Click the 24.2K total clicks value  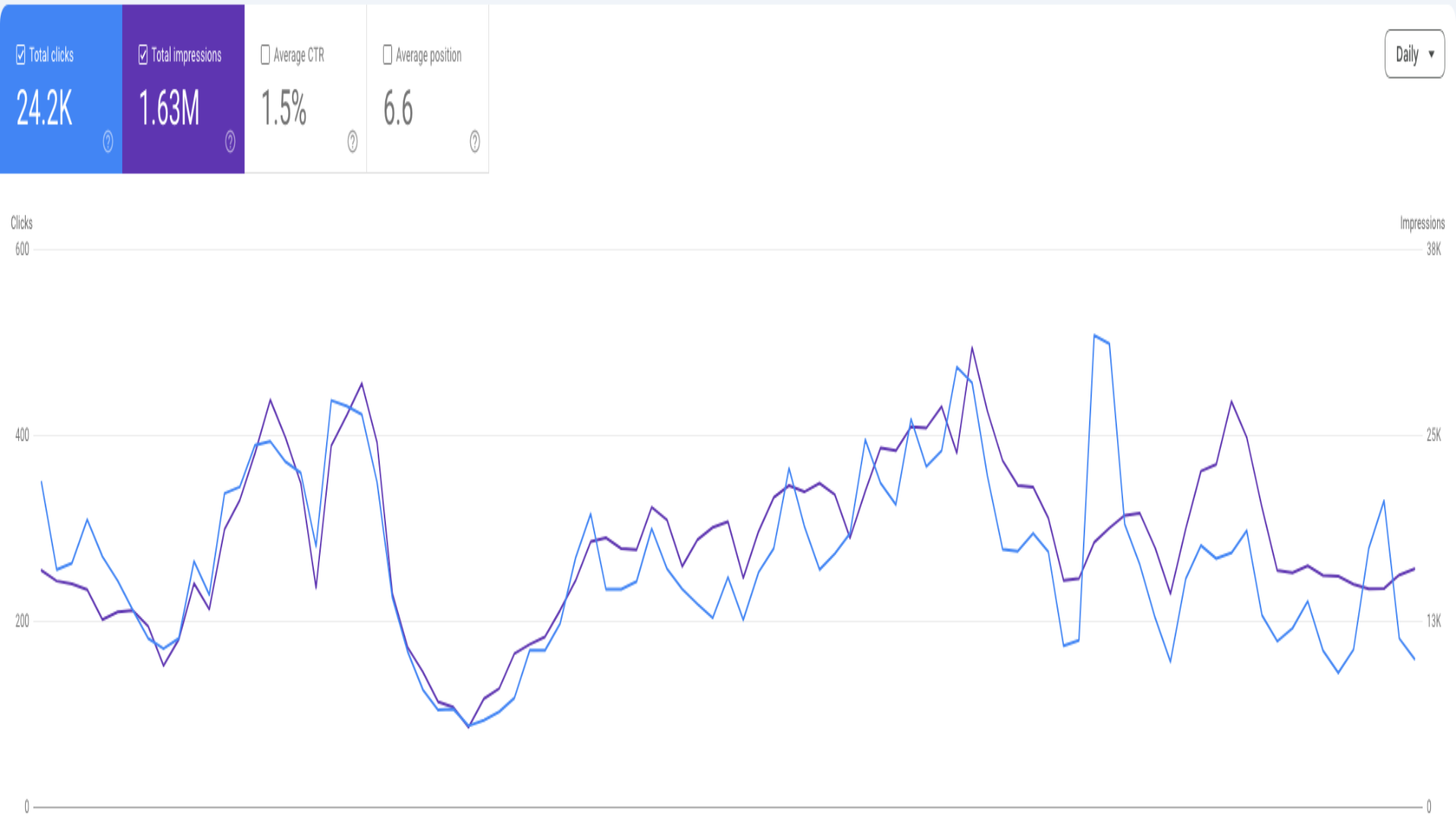44,108
